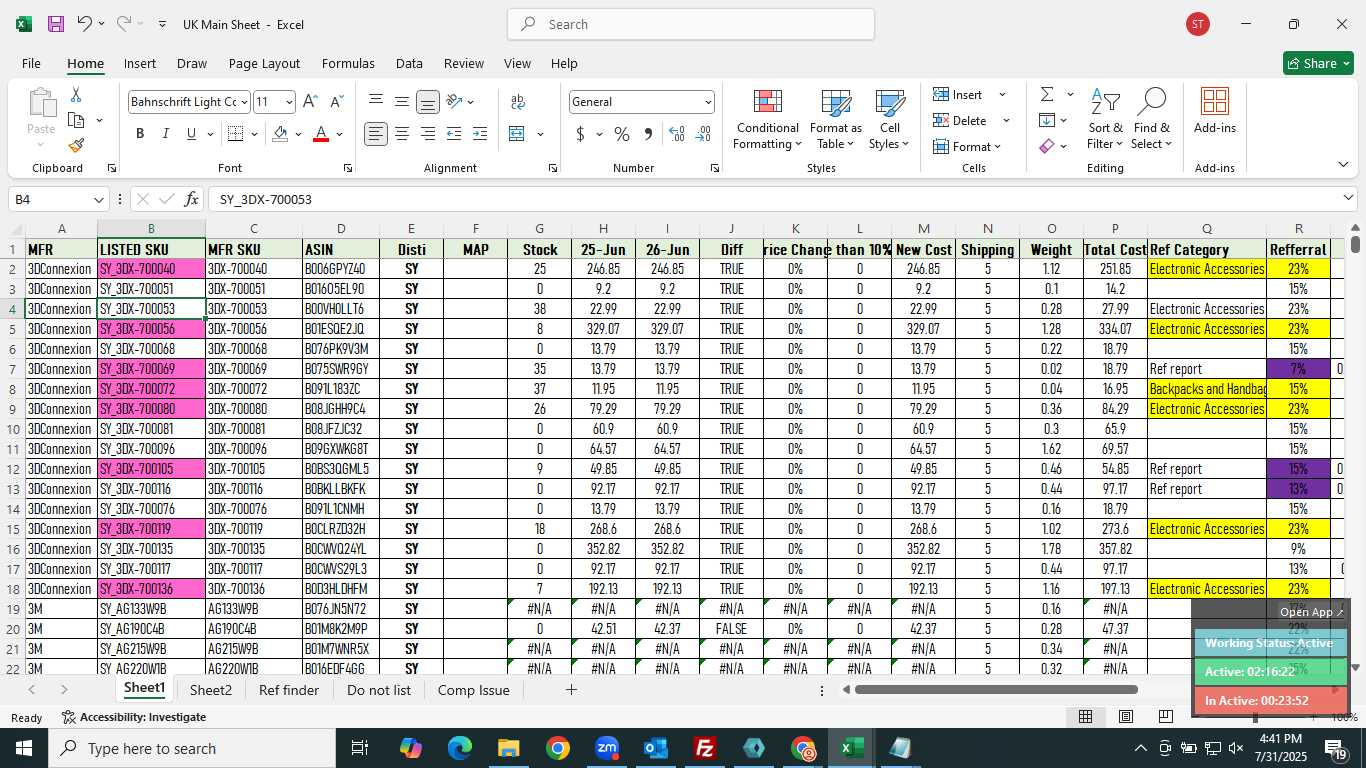Image resolution: width=1366 pixels, height=768 pixels.
Task: Click Decrease Decimal button
Action: coord(703,134)
